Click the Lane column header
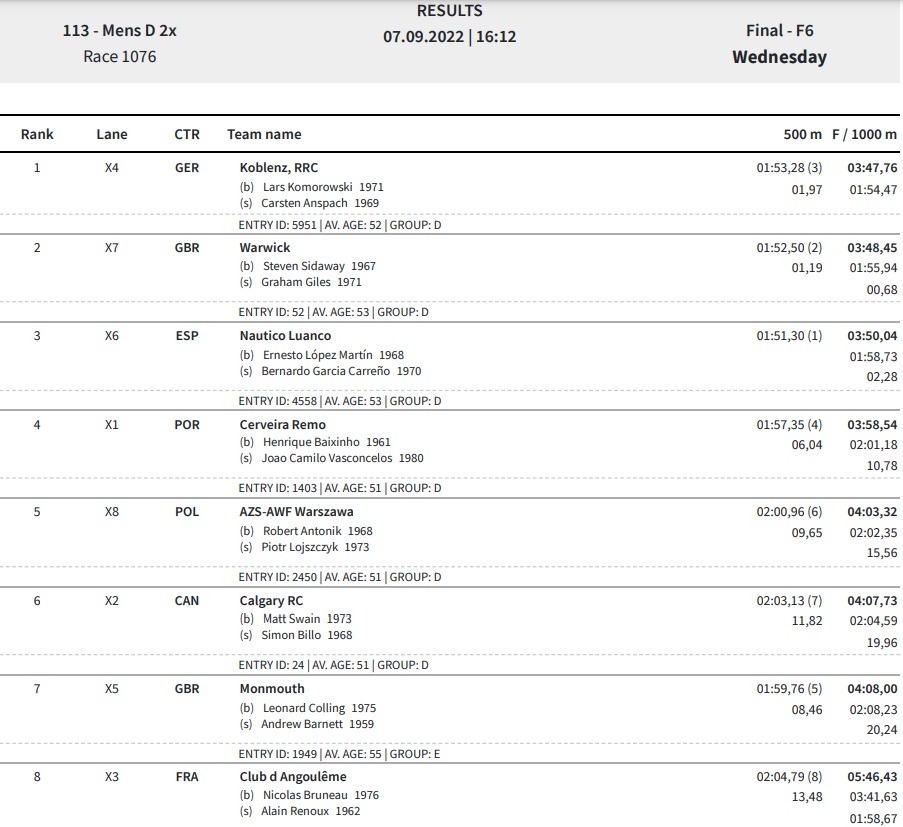This screenshot has height=827, width=903. pos(112,134)
